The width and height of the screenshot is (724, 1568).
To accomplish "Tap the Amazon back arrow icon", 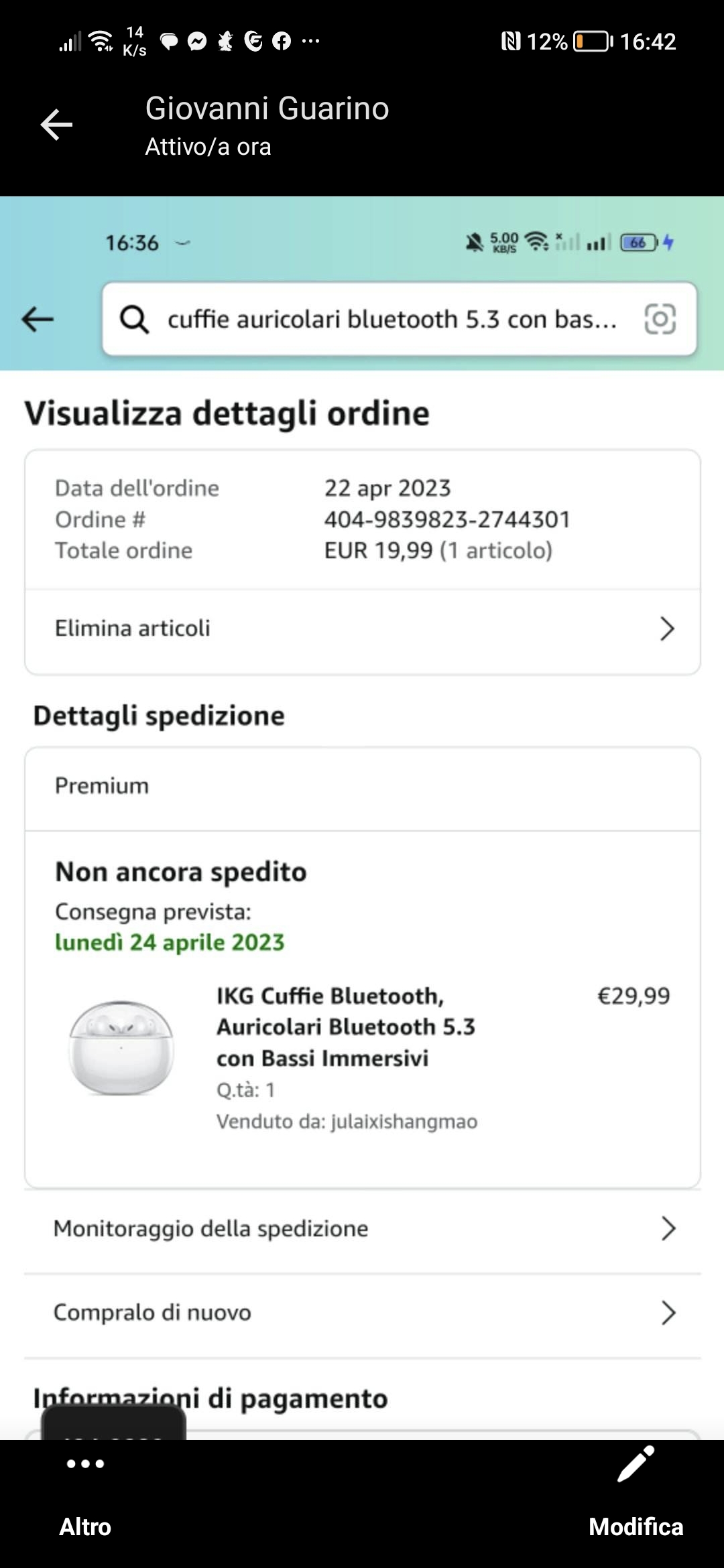I will [38, 319].
